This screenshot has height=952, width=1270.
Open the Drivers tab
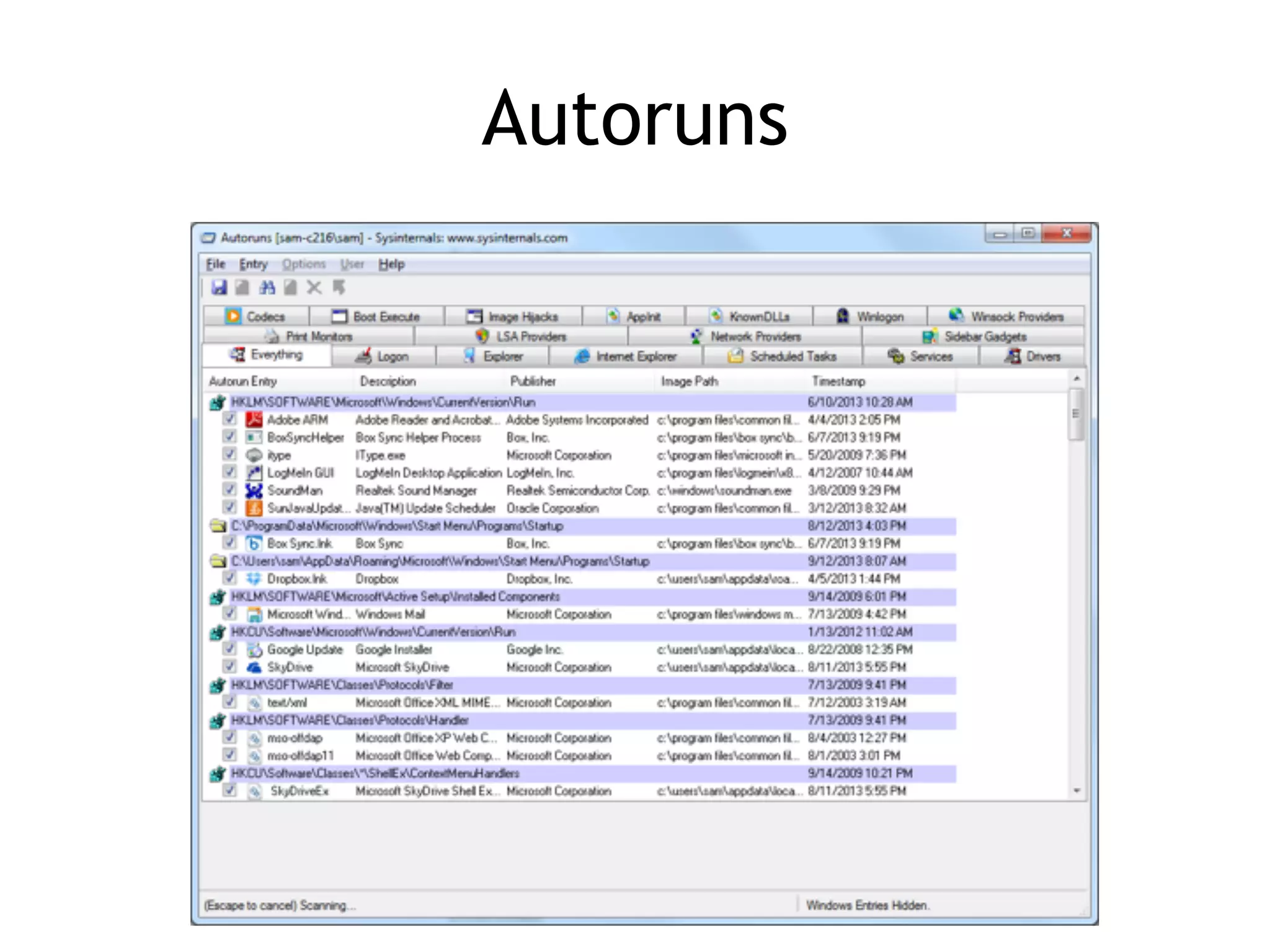(x=1032, y=356)
